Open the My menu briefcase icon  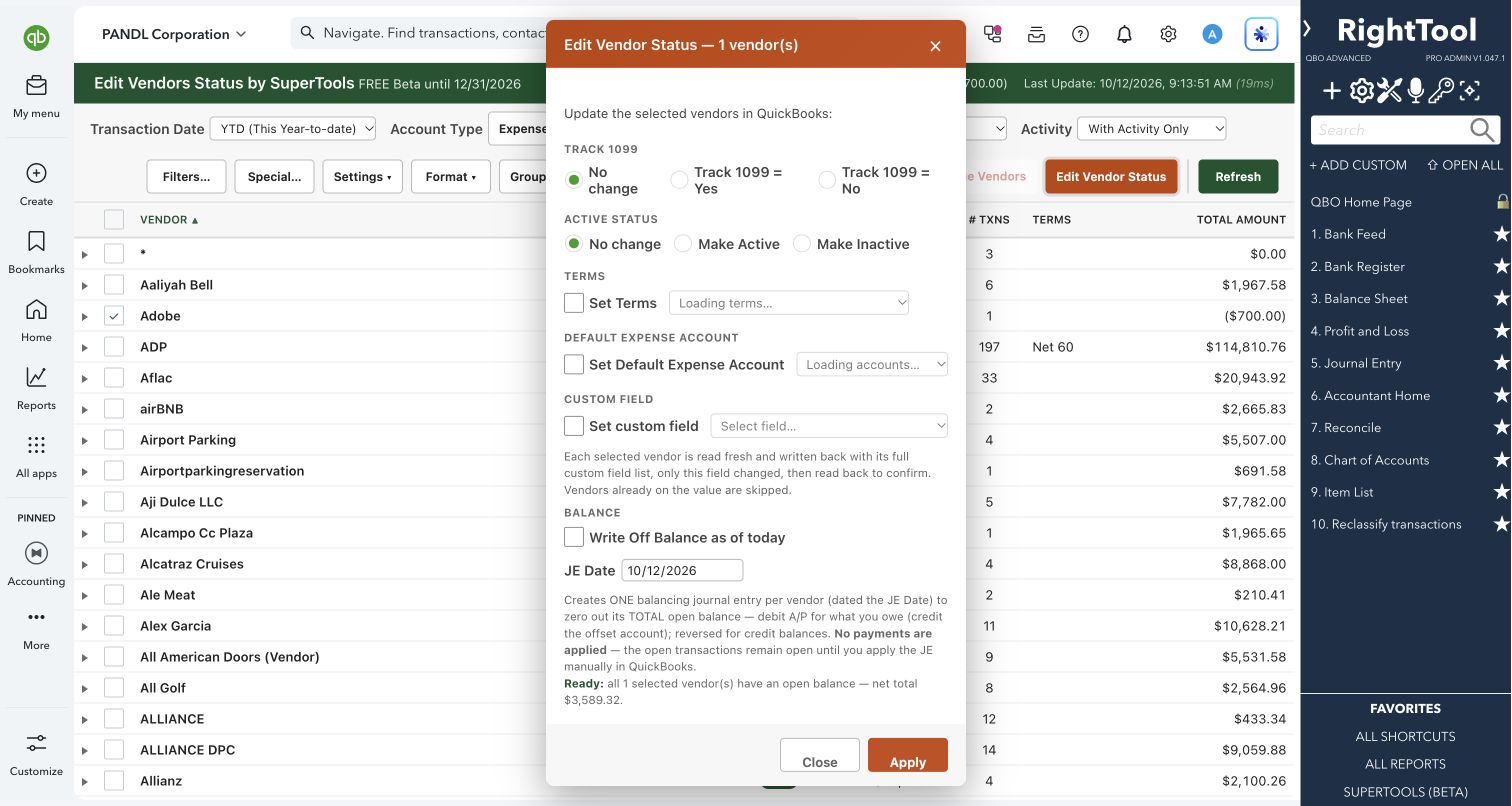(x=36, y=85)
